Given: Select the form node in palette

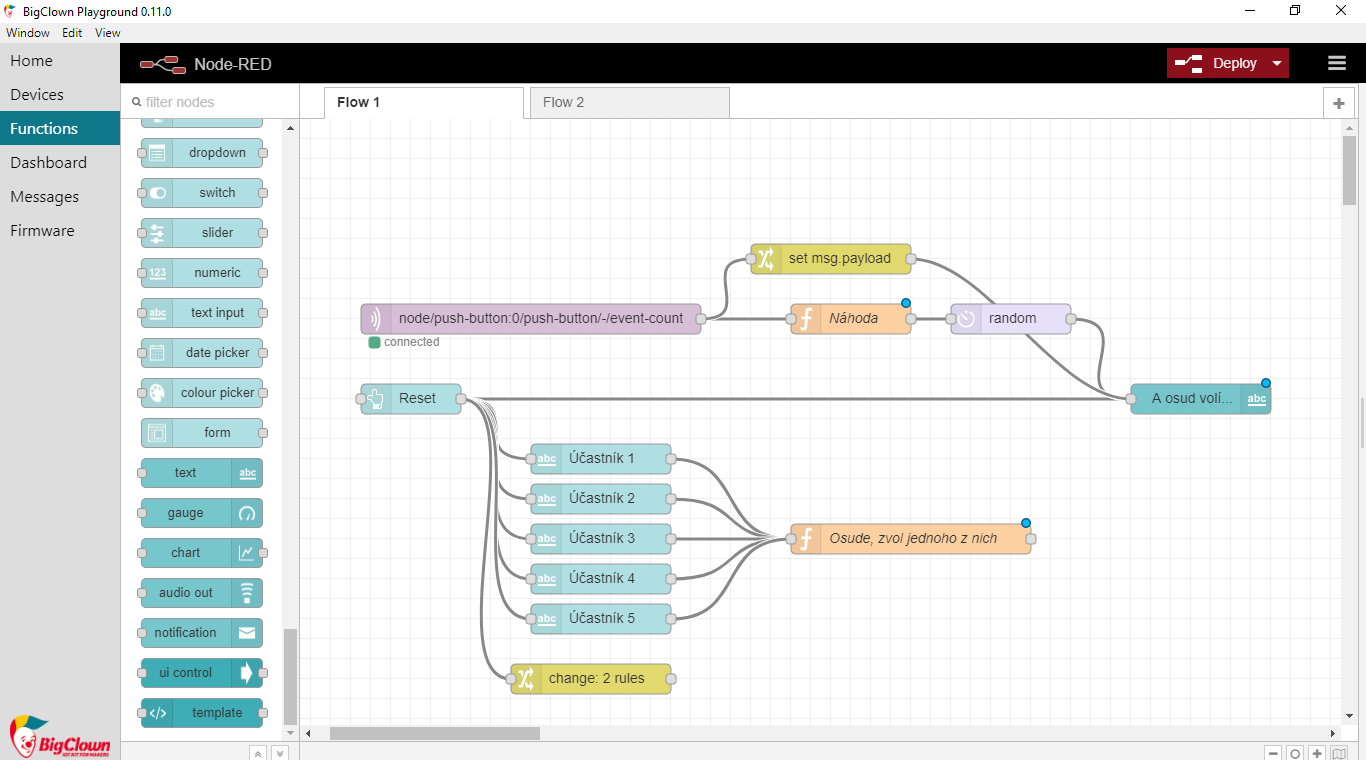Looking at the screenshot, I should pyautogui.click(x=202, y=433).
